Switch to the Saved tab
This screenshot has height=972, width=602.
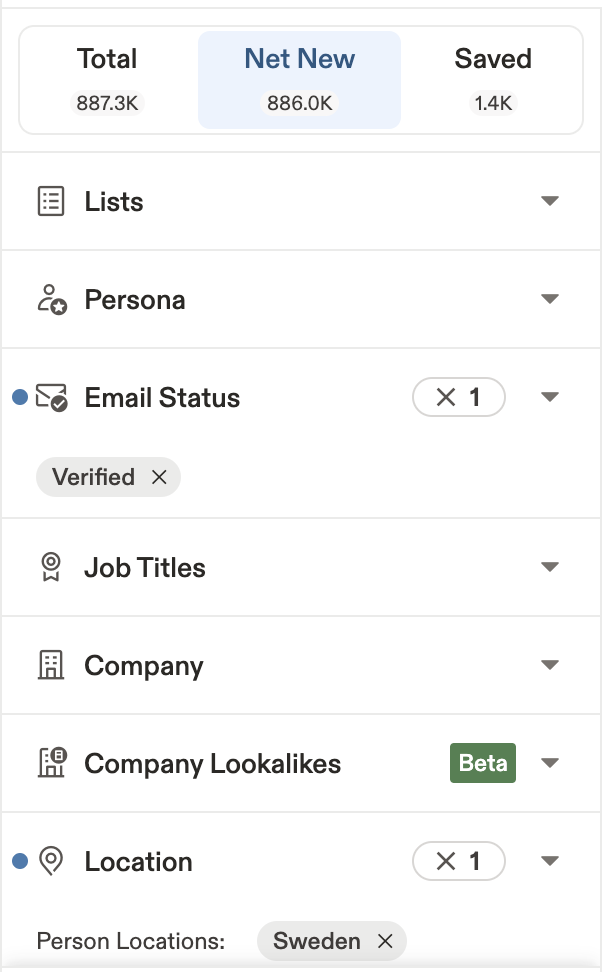coord(492,79)
